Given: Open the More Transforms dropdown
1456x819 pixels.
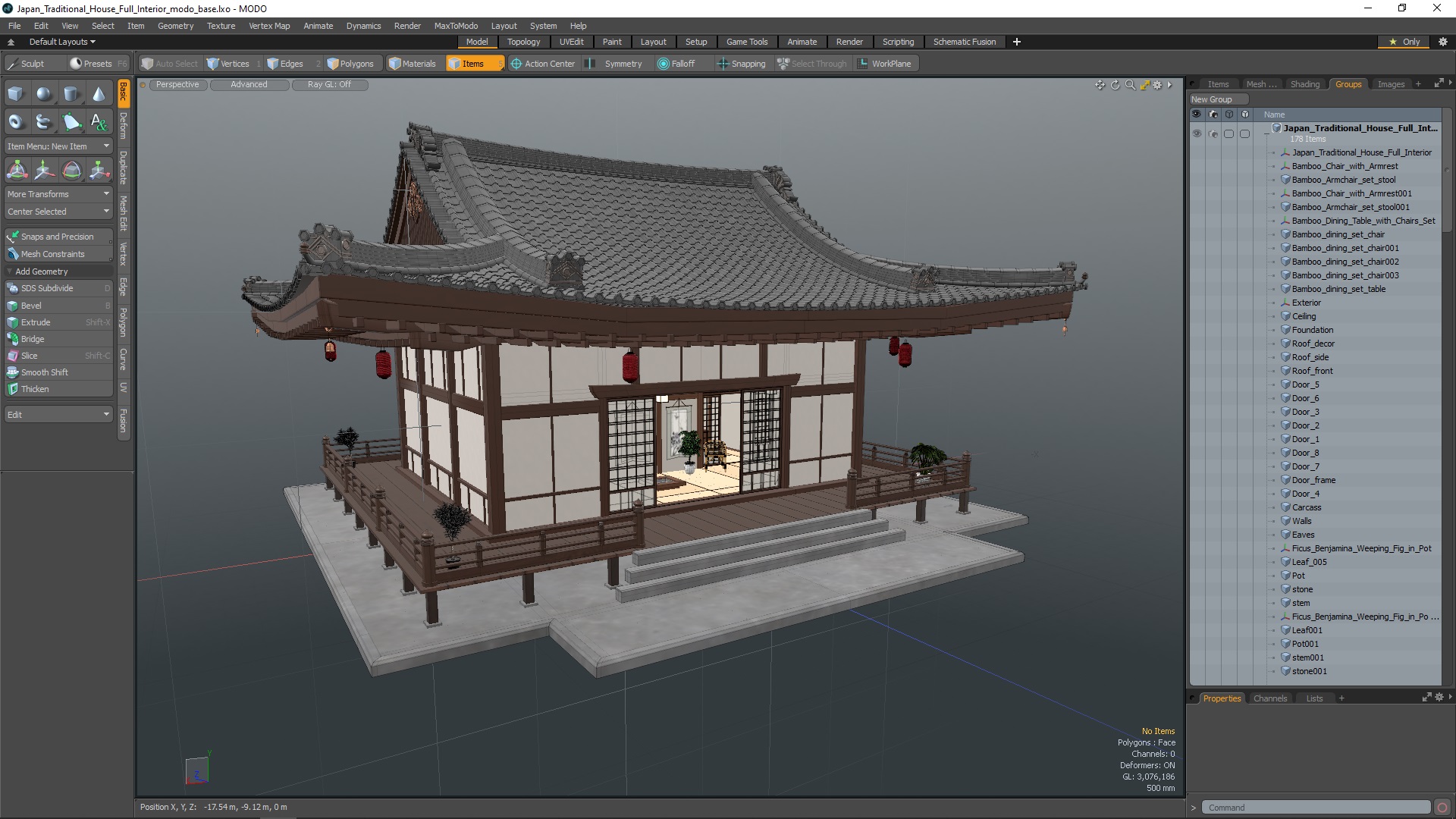Looking at the screenshot, I should pos(58,194).
